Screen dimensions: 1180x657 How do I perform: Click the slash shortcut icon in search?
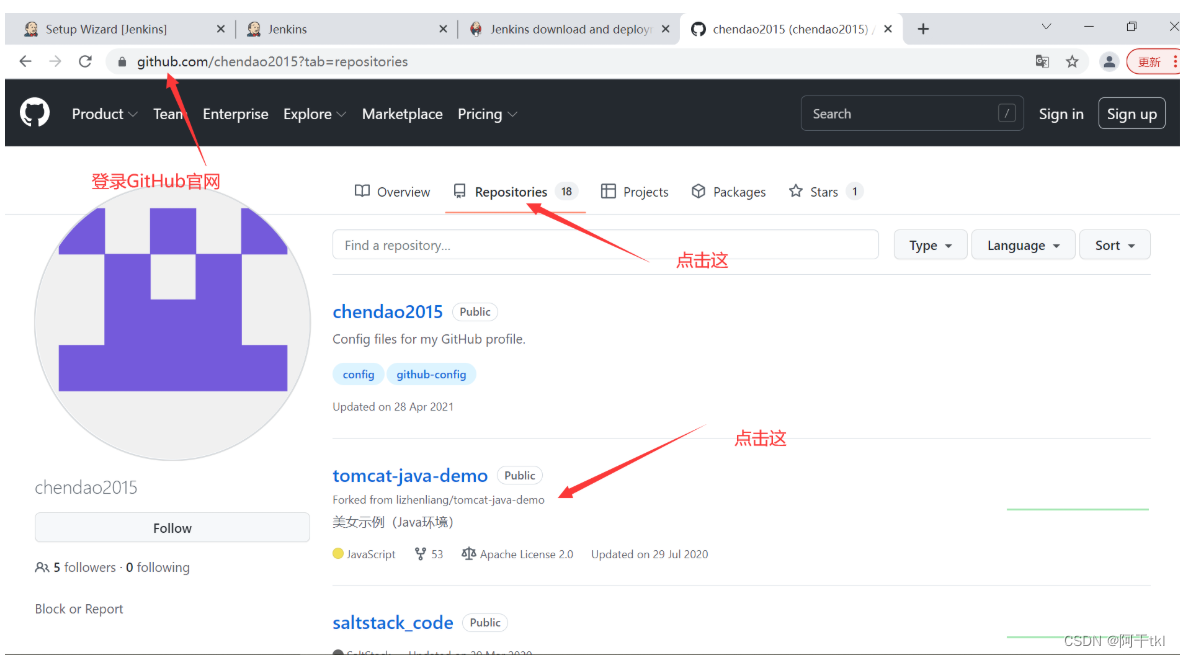coord(1007,113)
